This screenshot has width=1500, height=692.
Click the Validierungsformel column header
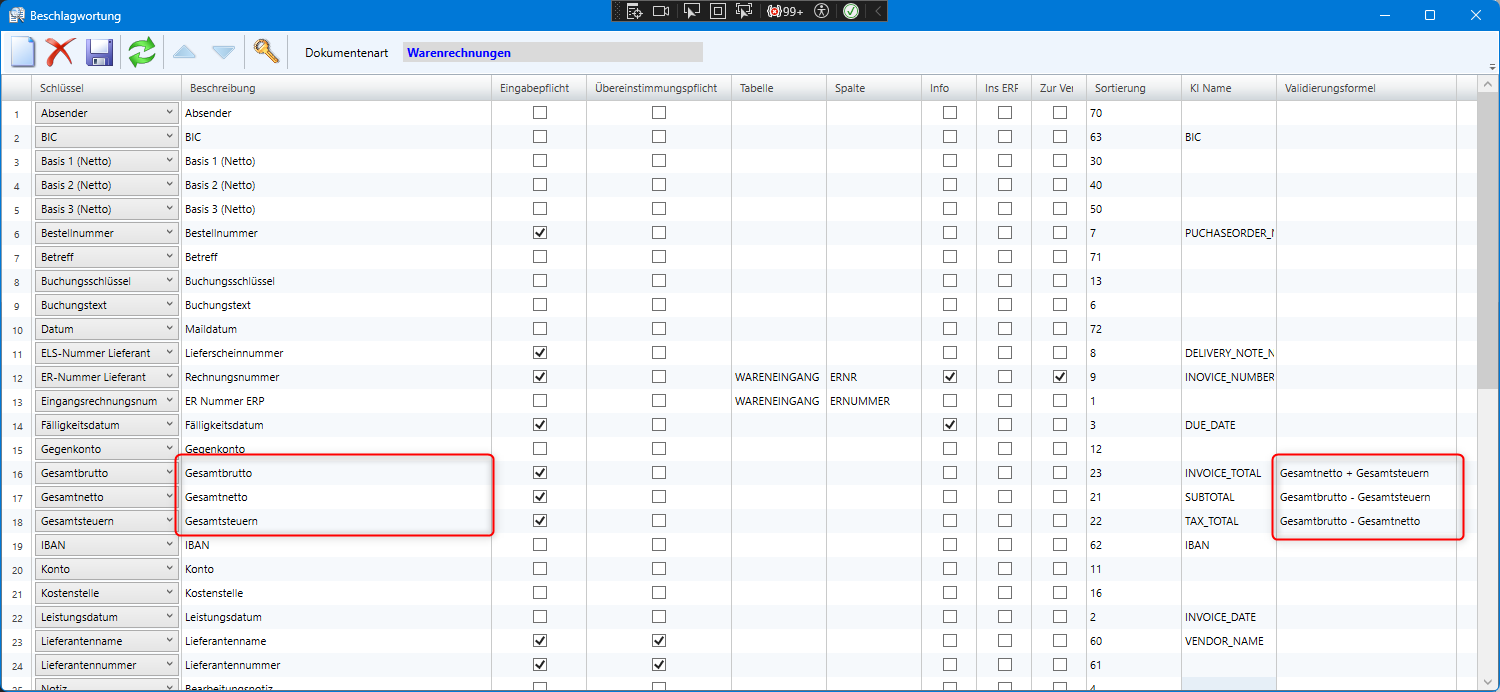pos(1366,88)
